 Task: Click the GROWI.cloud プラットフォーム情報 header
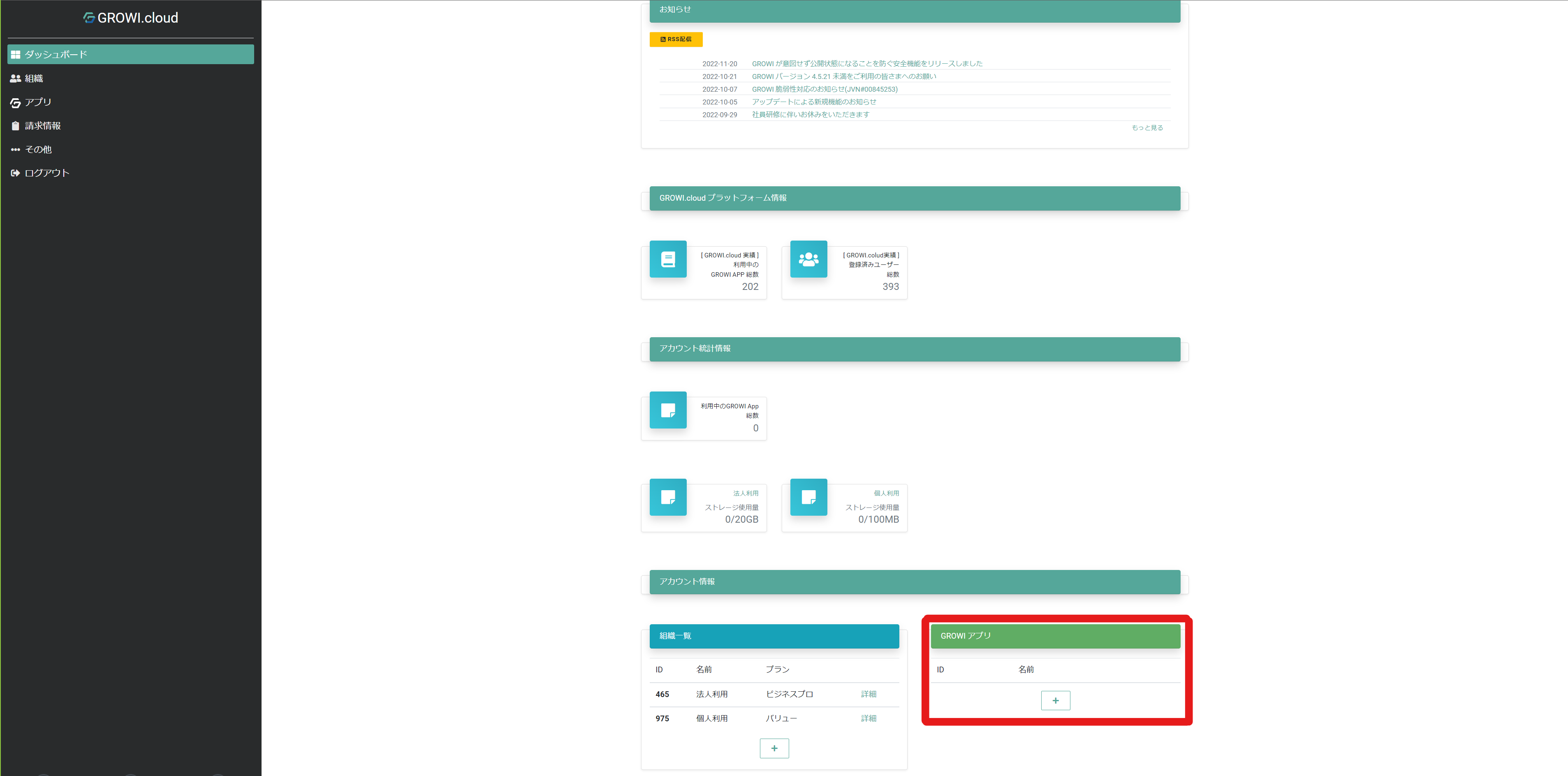(x=915, y=198)
